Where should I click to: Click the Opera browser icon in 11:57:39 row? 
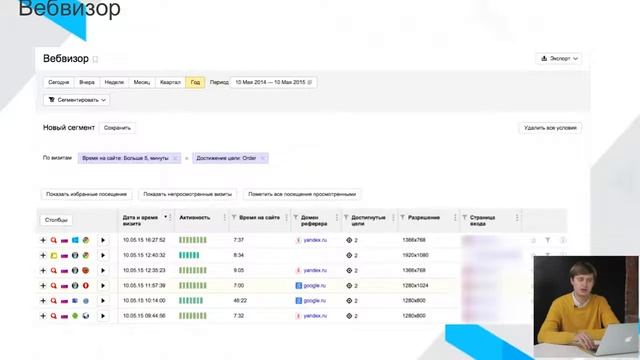86,286
